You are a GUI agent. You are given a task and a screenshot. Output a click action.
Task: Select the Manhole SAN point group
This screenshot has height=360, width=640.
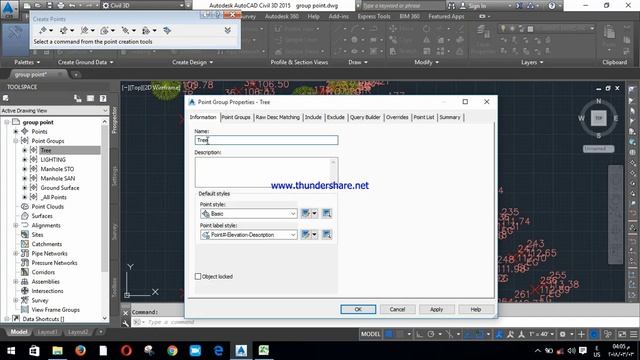(58, 178)
